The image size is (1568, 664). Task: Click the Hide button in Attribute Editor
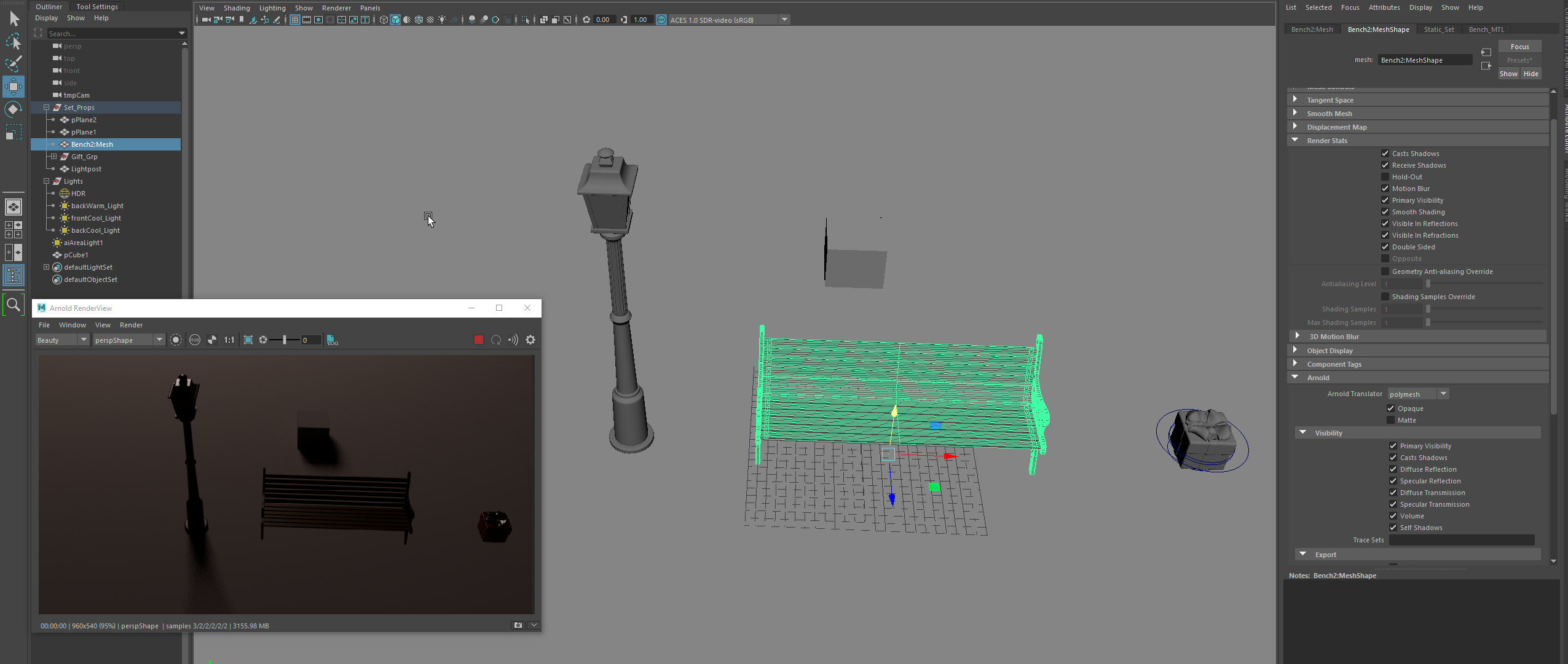1531,74
